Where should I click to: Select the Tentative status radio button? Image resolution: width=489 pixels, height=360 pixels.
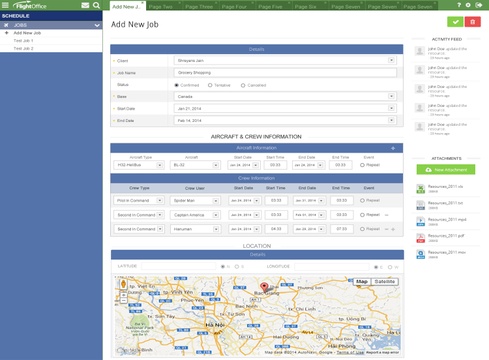pyautogui.click(x=210, y=85)
